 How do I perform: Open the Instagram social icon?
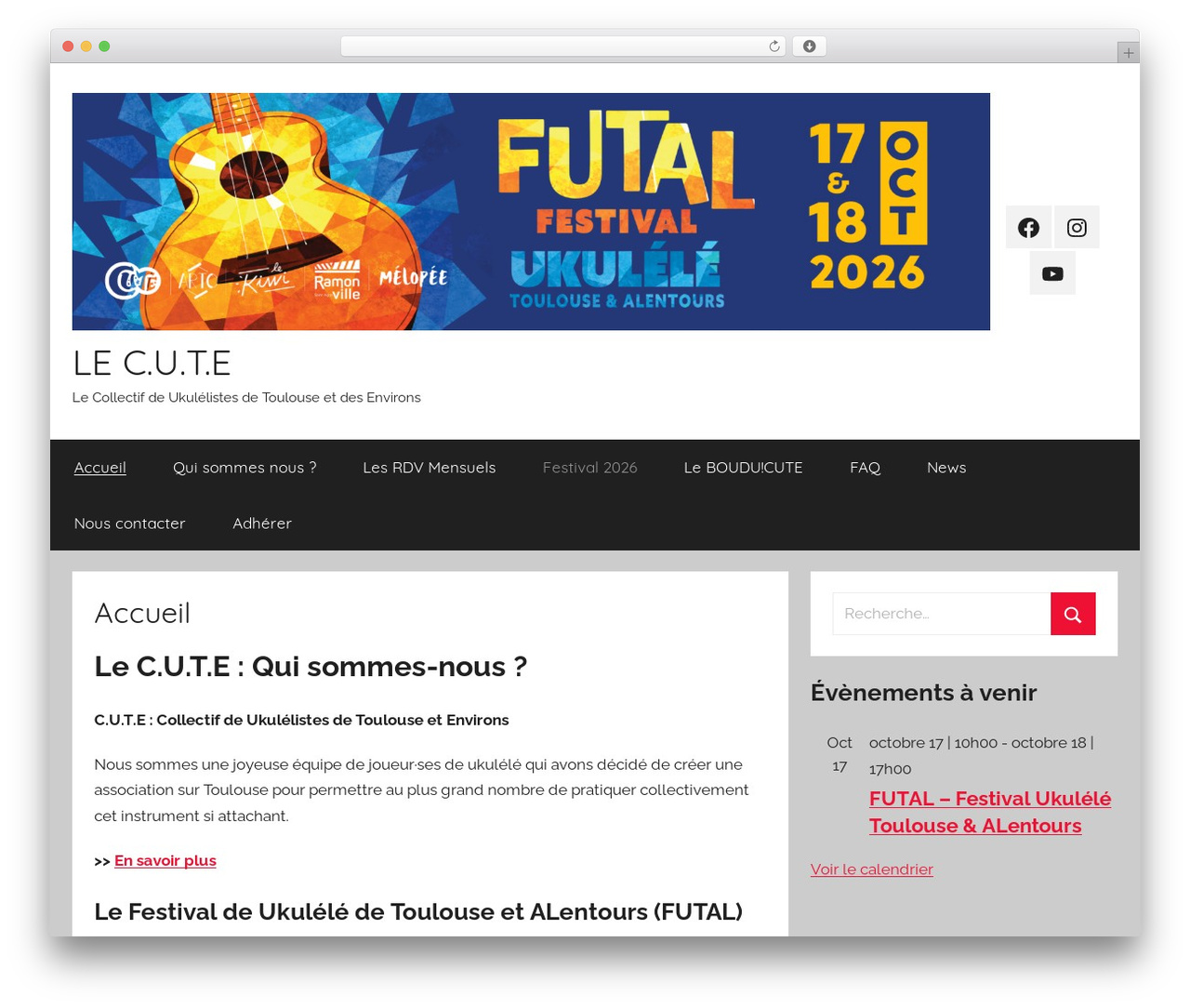point(1077,228)
